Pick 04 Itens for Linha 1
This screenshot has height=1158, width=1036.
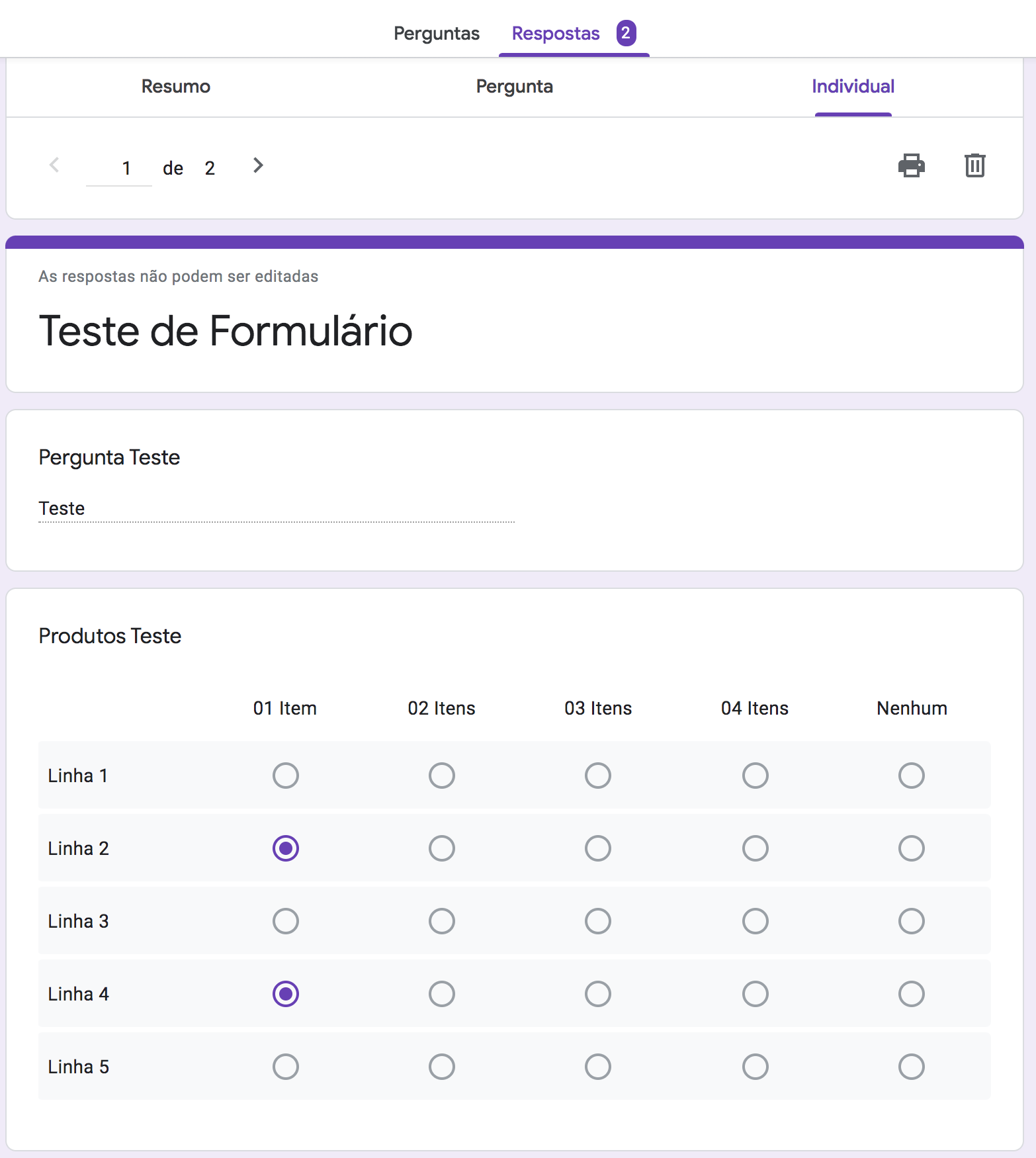point(755,776)
